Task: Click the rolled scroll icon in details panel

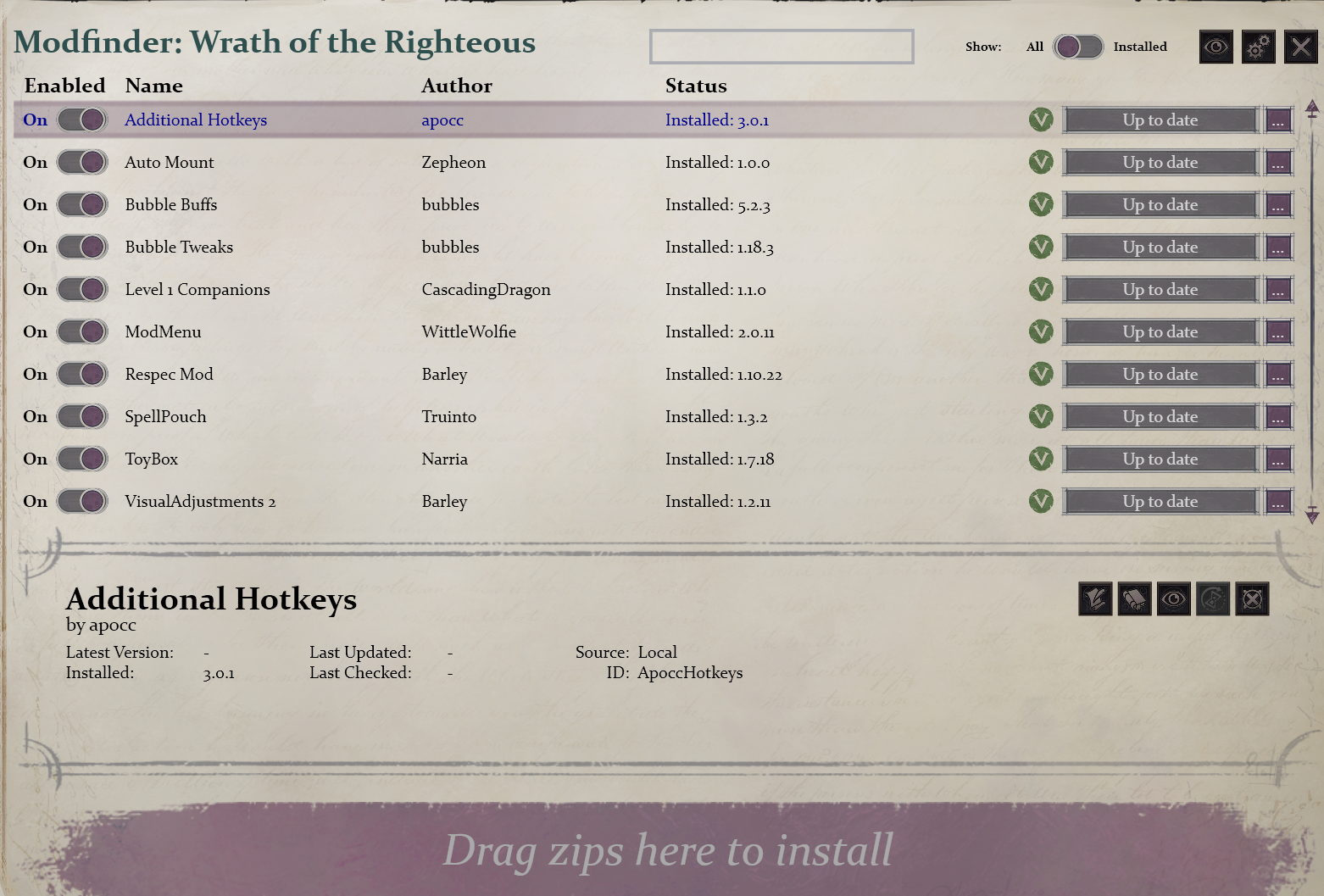Action: (1134, 599)
